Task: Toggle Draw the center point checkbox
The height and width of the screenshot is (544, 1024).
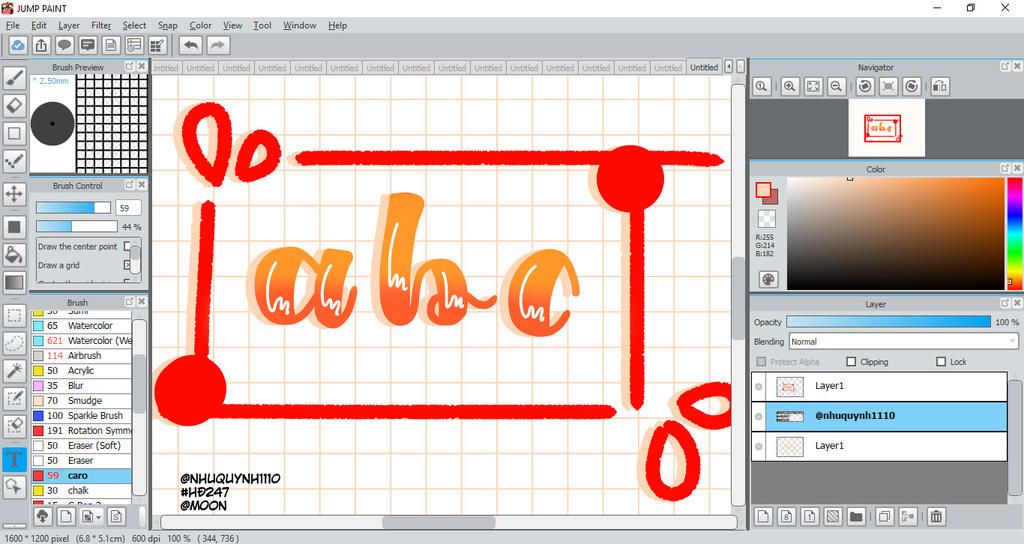Action: click(128, 246)
